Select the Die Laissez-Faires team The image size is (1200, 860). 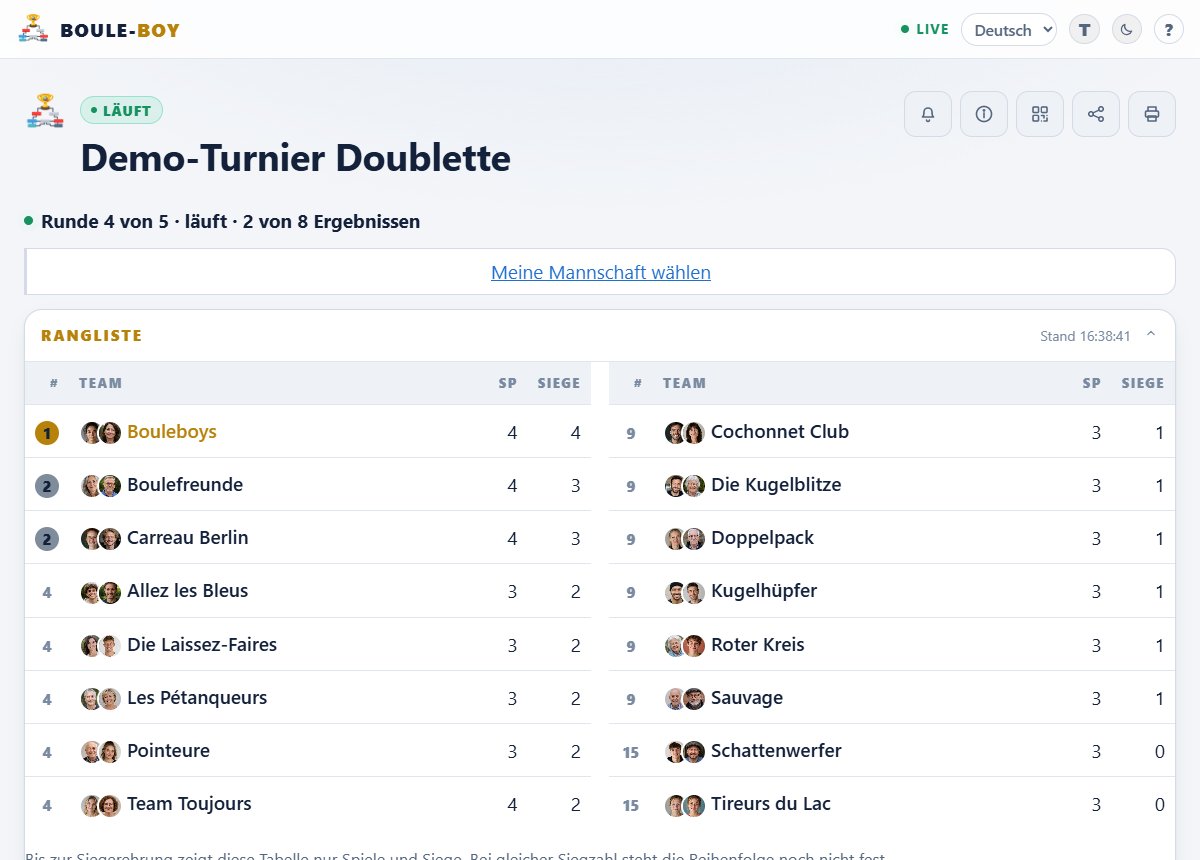point(202,644)
